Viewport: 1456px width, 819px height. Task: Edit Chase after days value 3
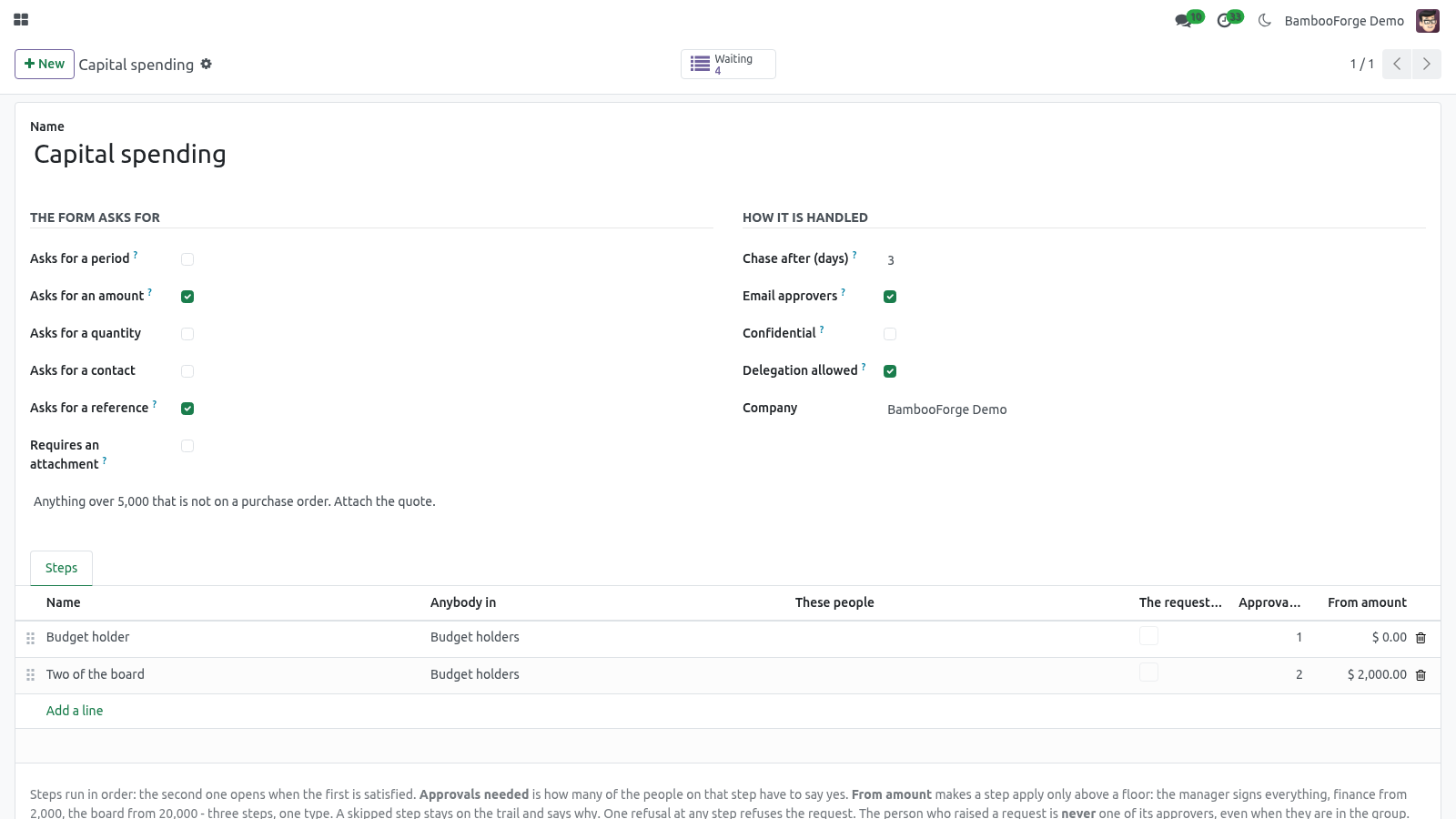[1155, 260]
